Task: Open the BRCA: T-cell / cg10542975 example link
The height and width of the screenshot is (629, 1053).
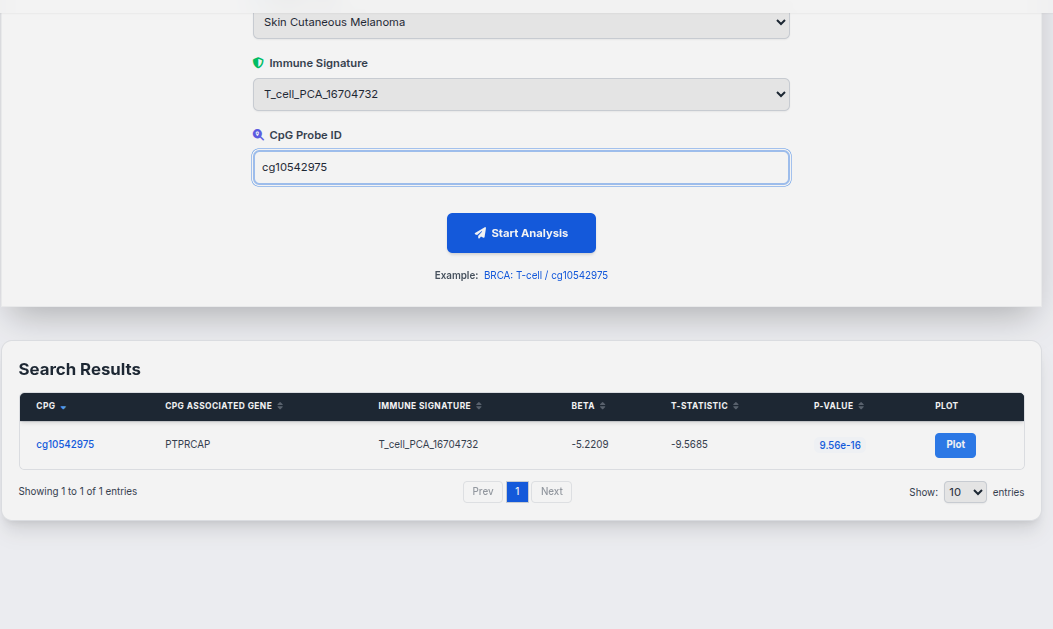Action: (545, 275)
